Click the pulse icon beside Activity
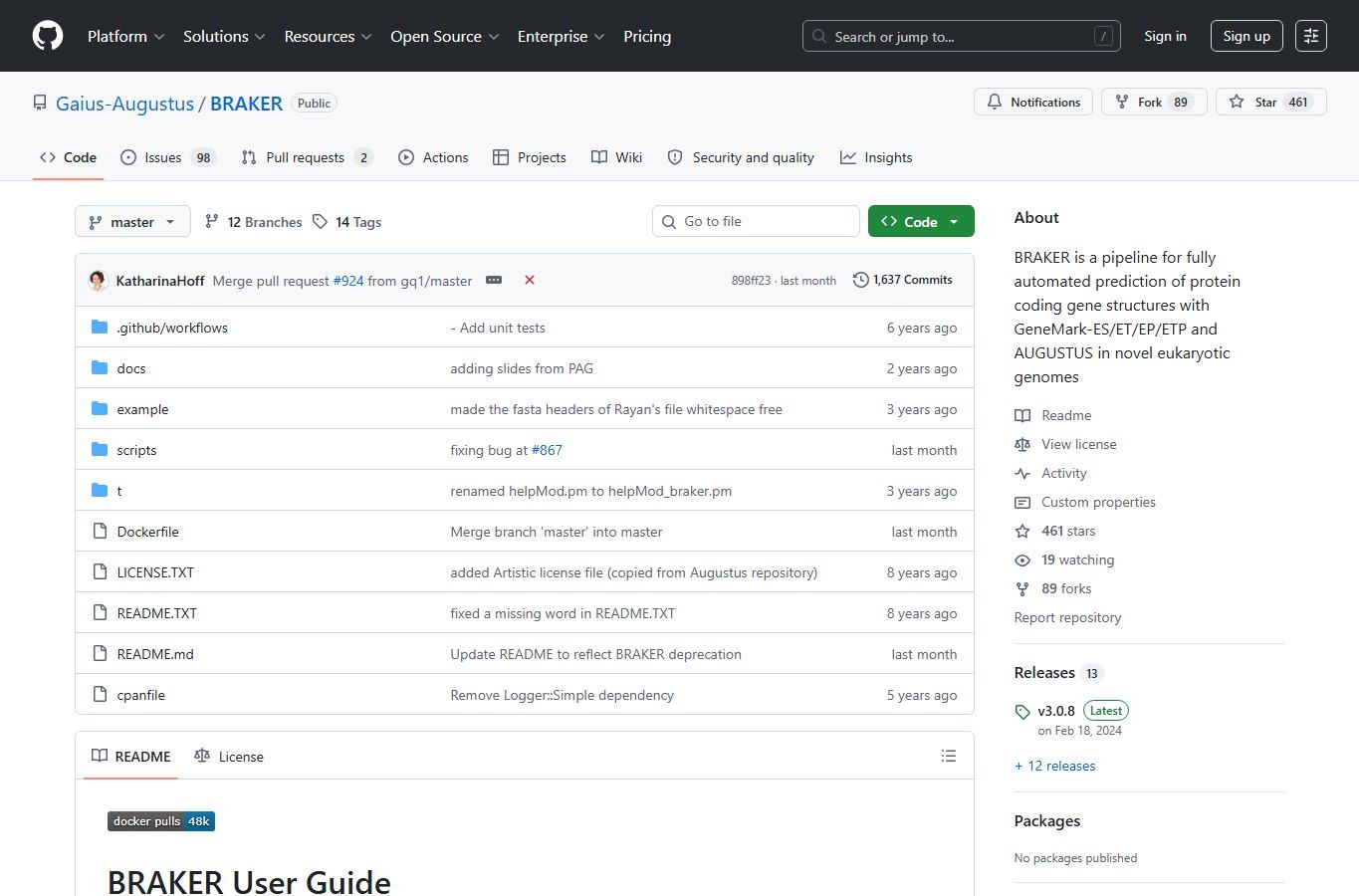 click(x=1022, y=473)
